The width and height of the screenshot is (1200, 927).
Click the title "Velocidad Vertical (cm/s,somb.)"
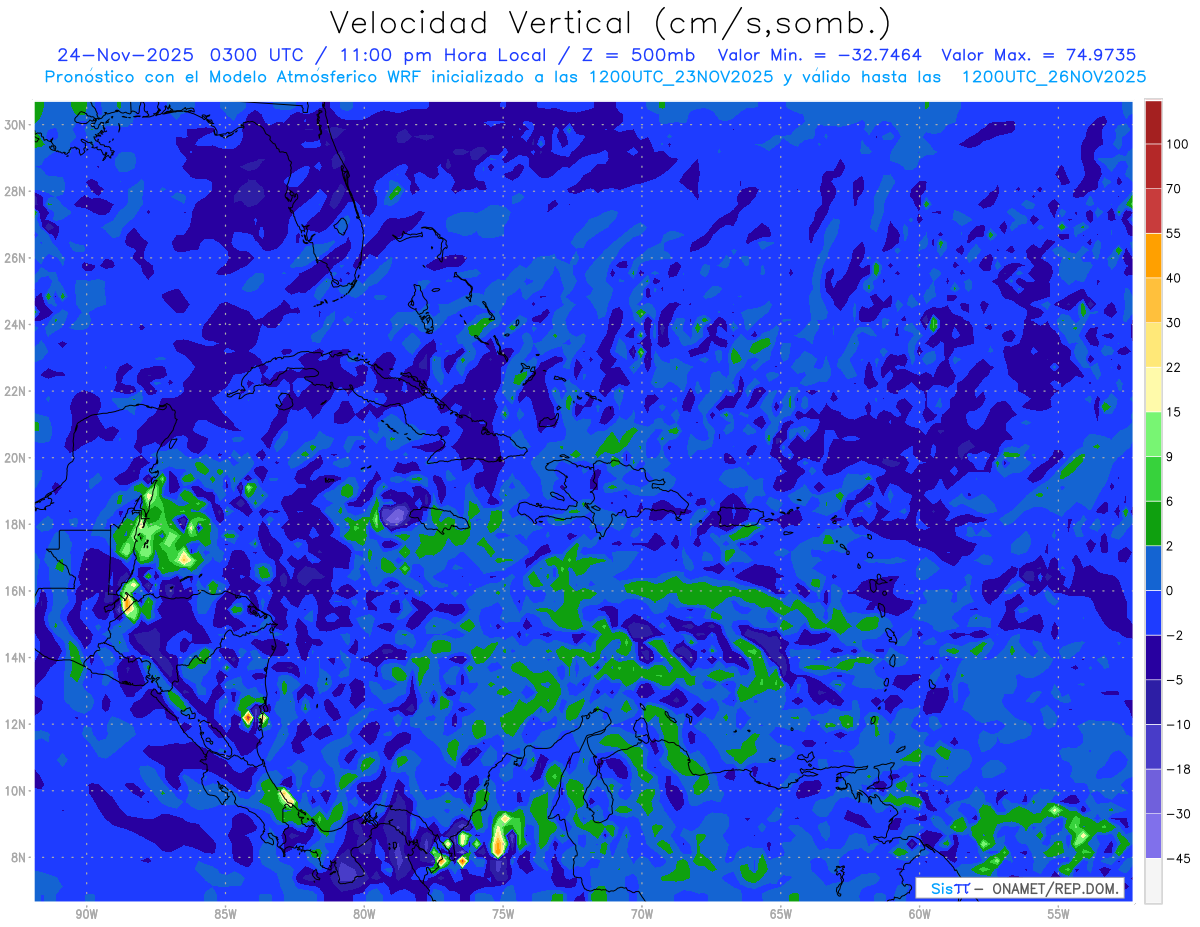click(610, 23)
